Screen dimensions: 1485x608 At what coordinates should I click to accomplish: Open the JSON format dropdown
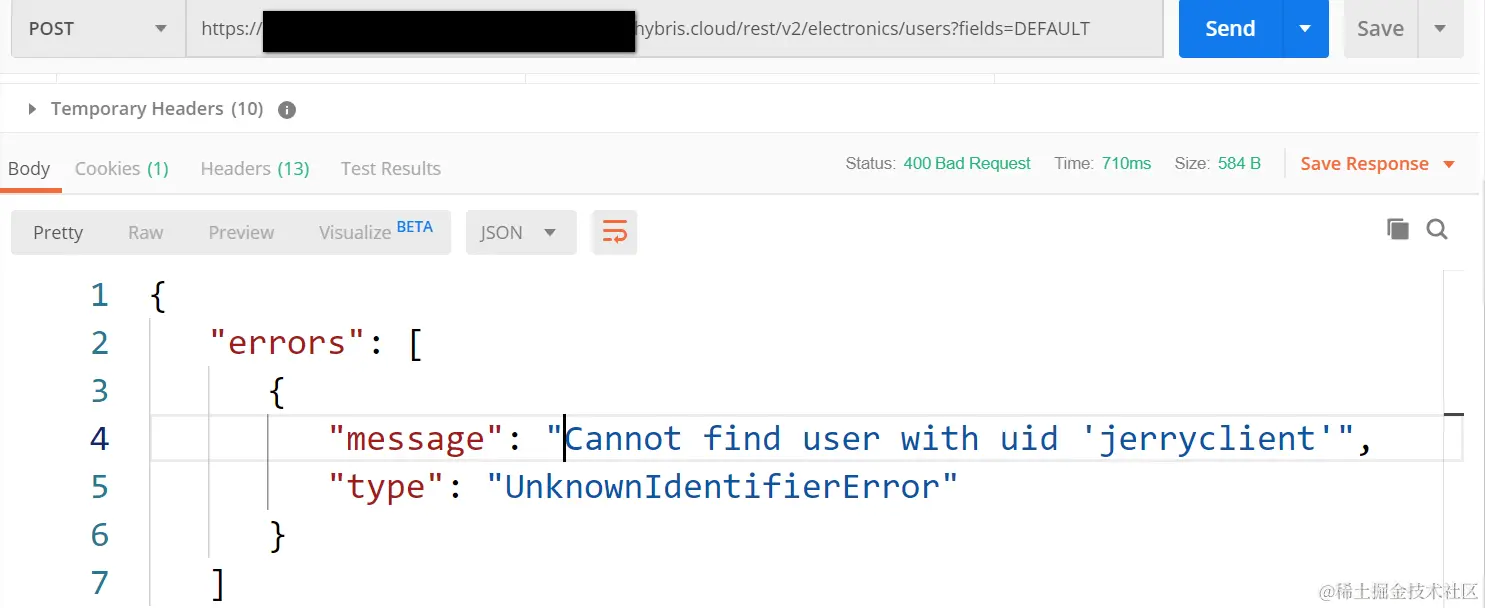coord(521,232)
